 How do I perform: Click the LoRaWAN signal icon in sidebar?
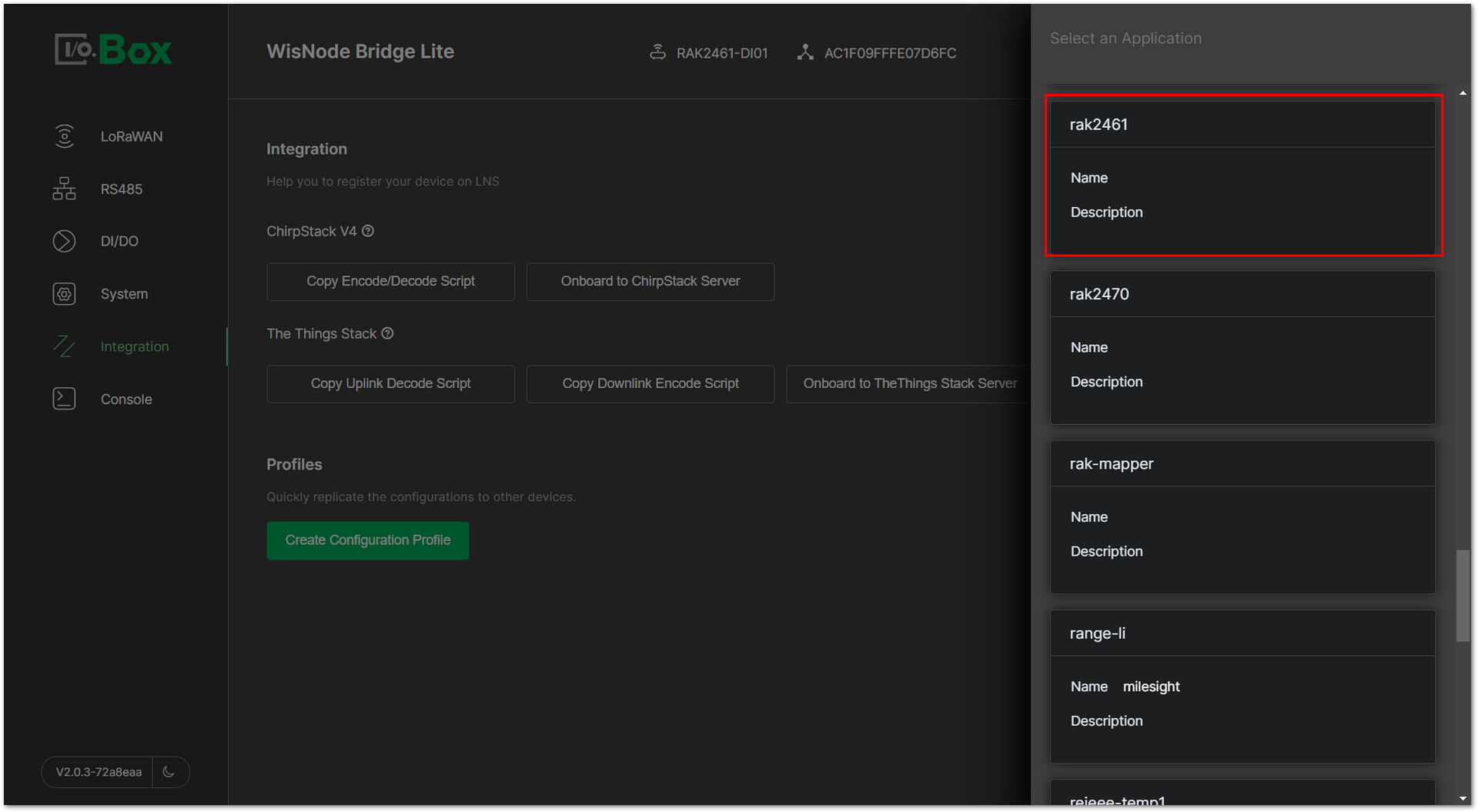click(65, 136)
